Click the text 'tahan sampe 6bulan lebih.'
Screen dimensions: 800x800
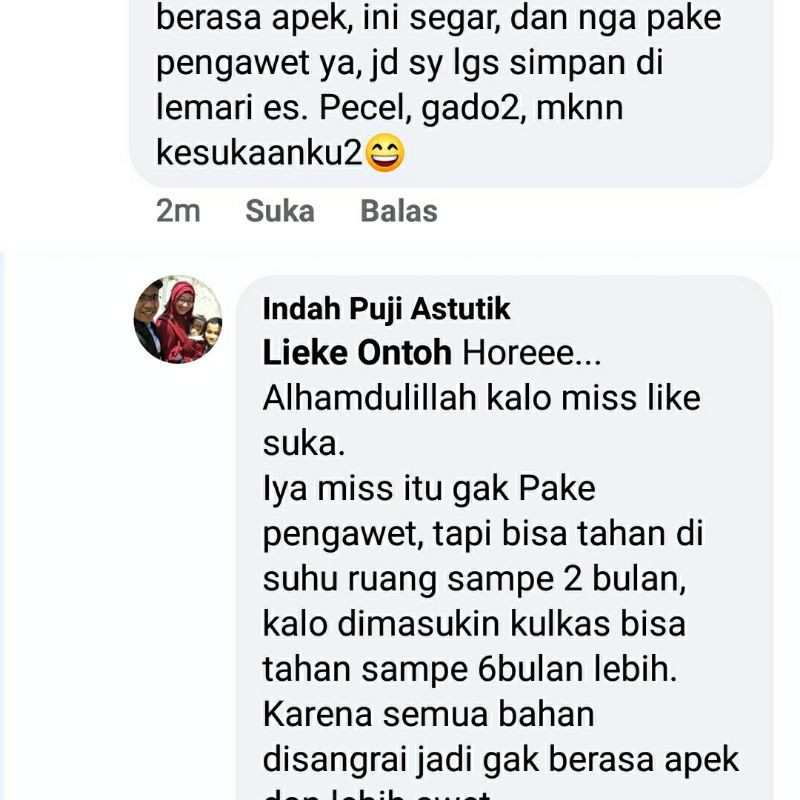pyautogui.click(x=470, y=669)
